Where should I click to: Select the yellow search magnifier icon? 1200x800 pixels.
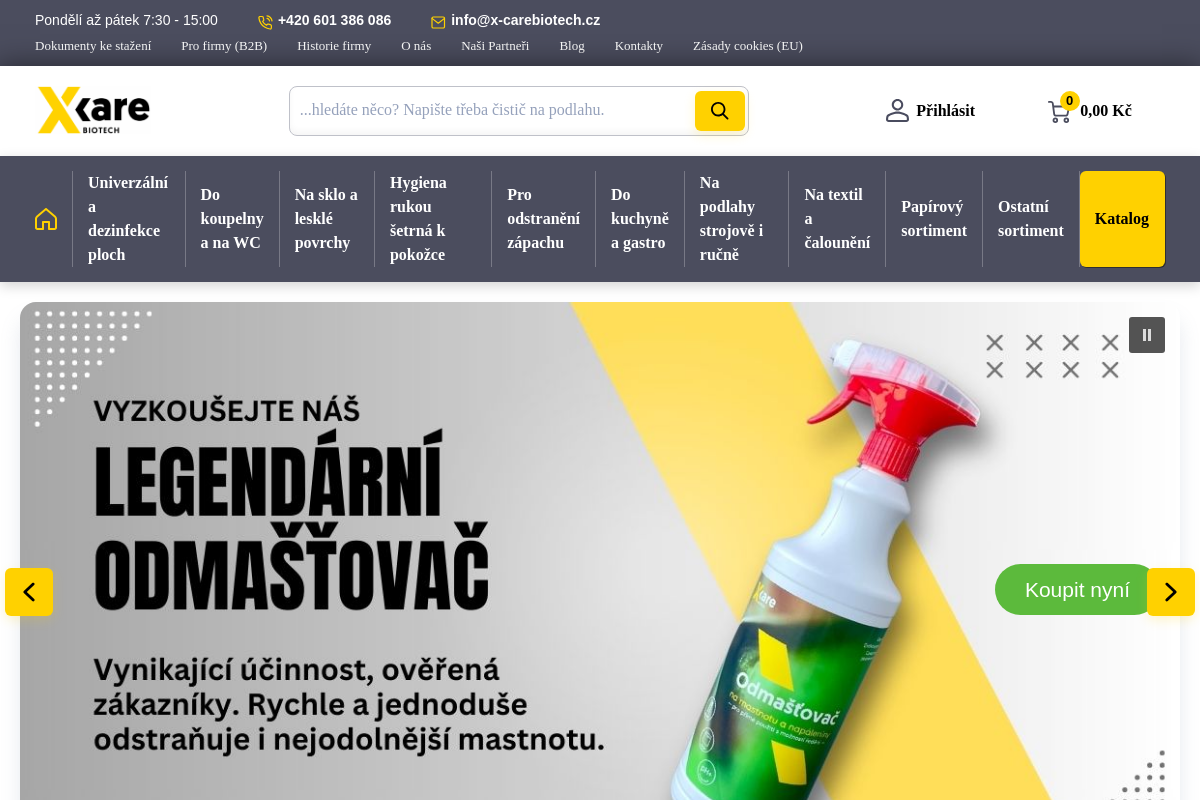coord(719,111)
